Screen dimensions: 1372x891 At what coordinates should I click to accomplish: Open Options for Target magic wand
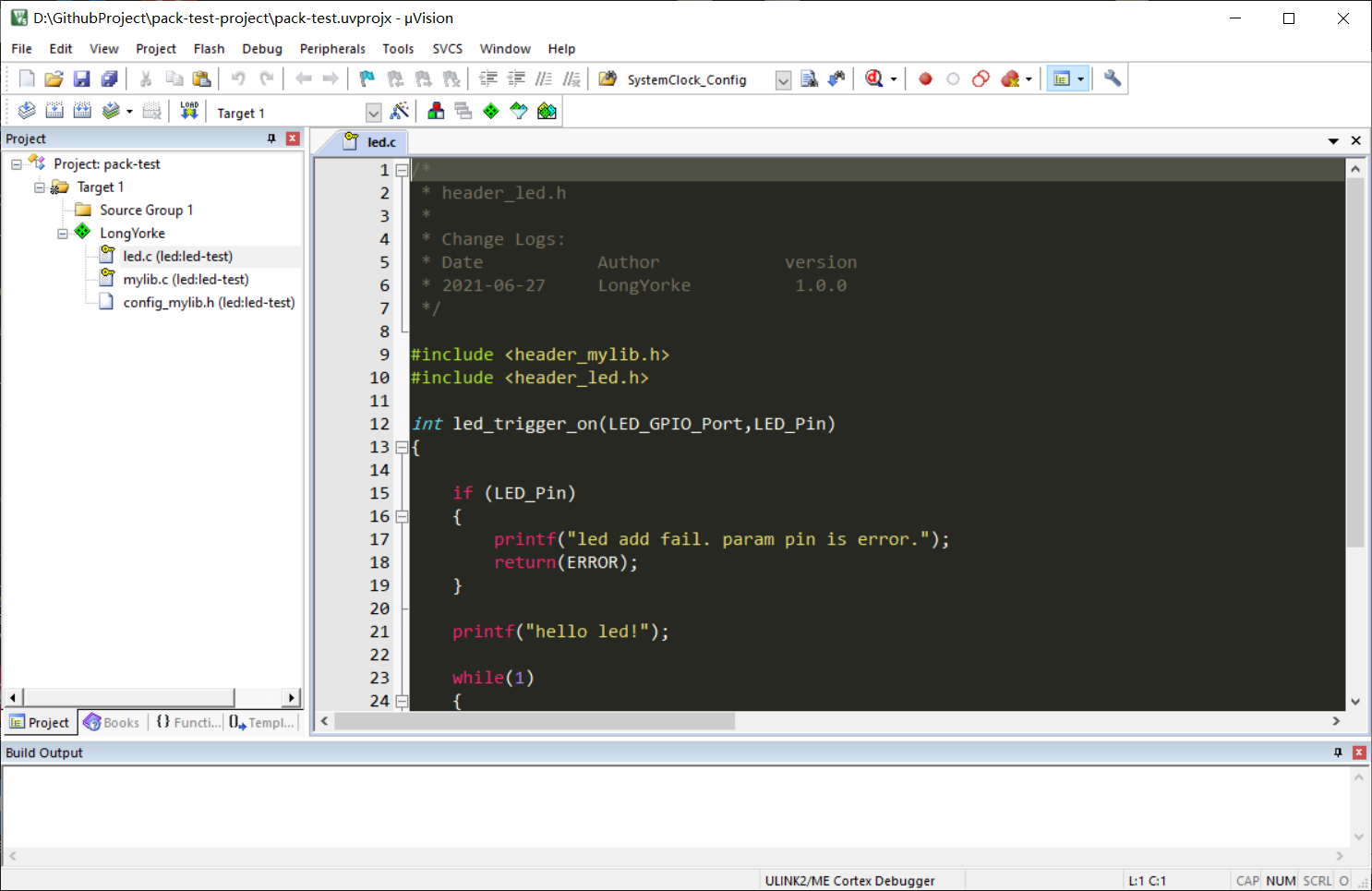pos(400,112)
